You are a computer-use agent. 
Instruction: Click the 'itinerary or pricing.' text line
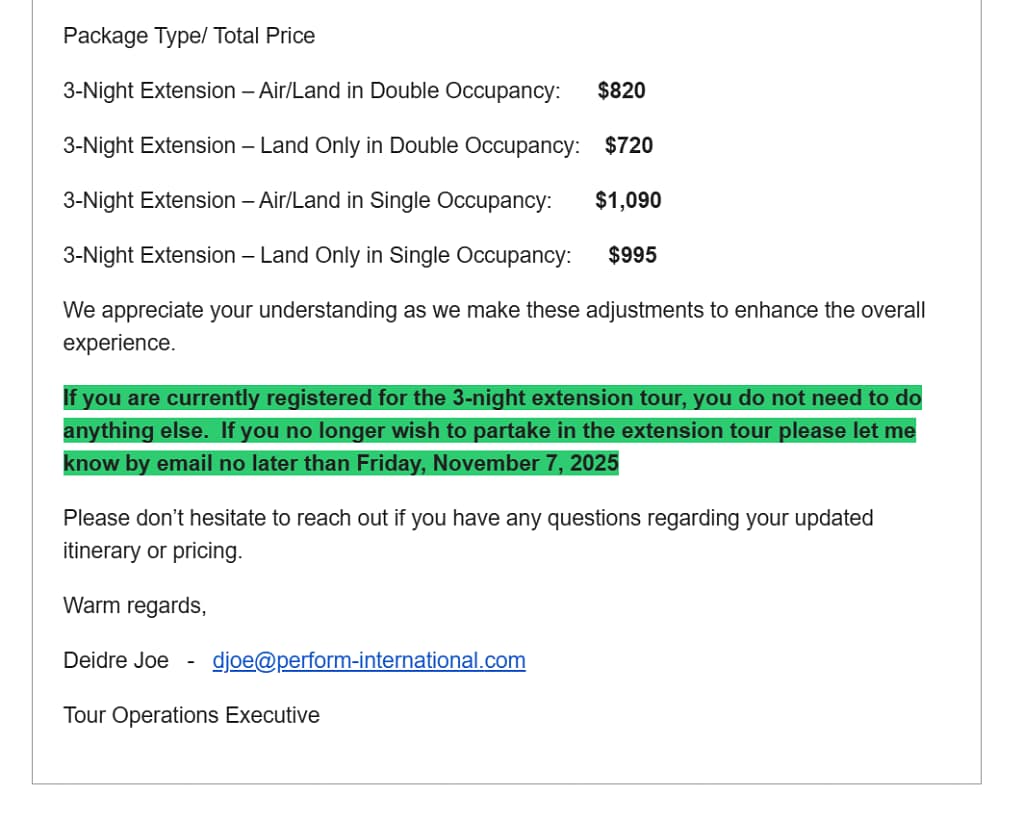click(x=152, y=551)
